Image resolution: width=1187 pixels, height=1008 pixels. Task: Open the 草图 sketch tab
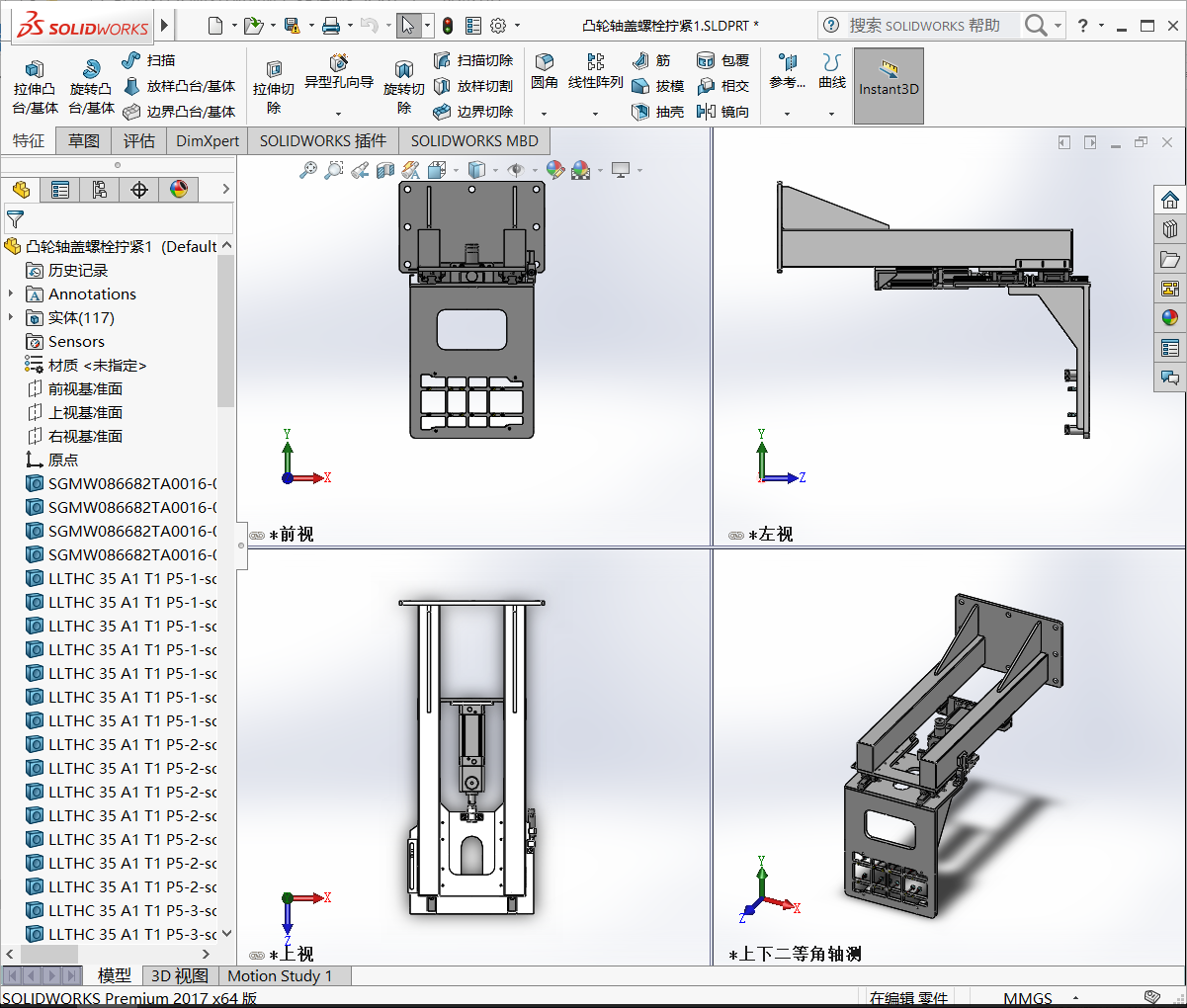point(84,140)
